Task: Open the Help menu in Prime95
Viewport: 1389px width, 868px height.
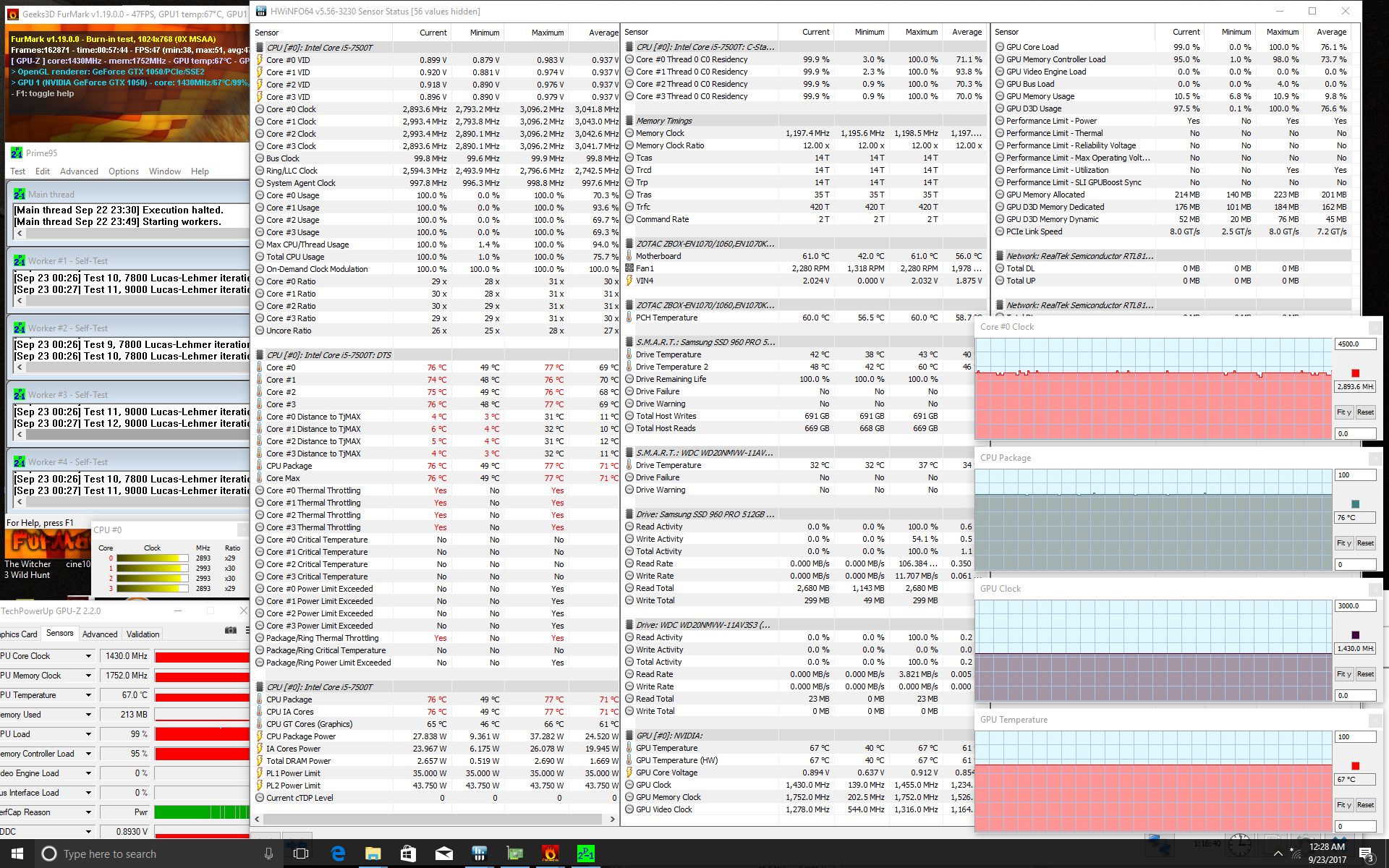Action: (x=200, y=171)
